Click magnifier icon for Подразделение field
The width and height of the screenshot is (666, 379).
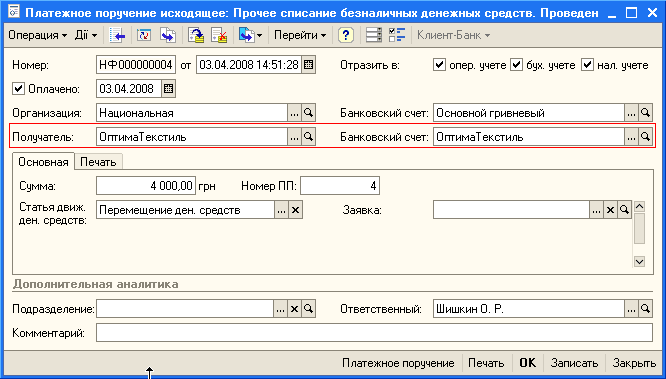pos(309,309)
